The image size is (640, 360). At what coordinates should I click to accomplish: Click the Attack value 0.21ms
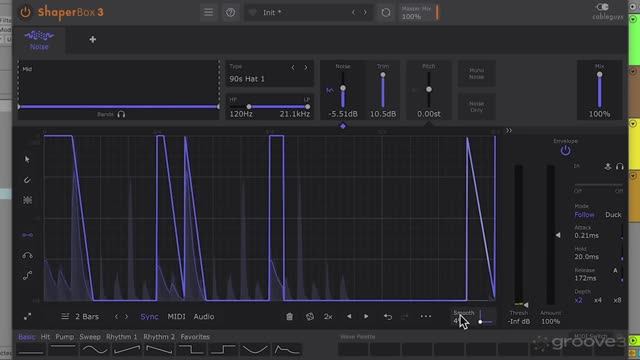(x=587, y=236)
